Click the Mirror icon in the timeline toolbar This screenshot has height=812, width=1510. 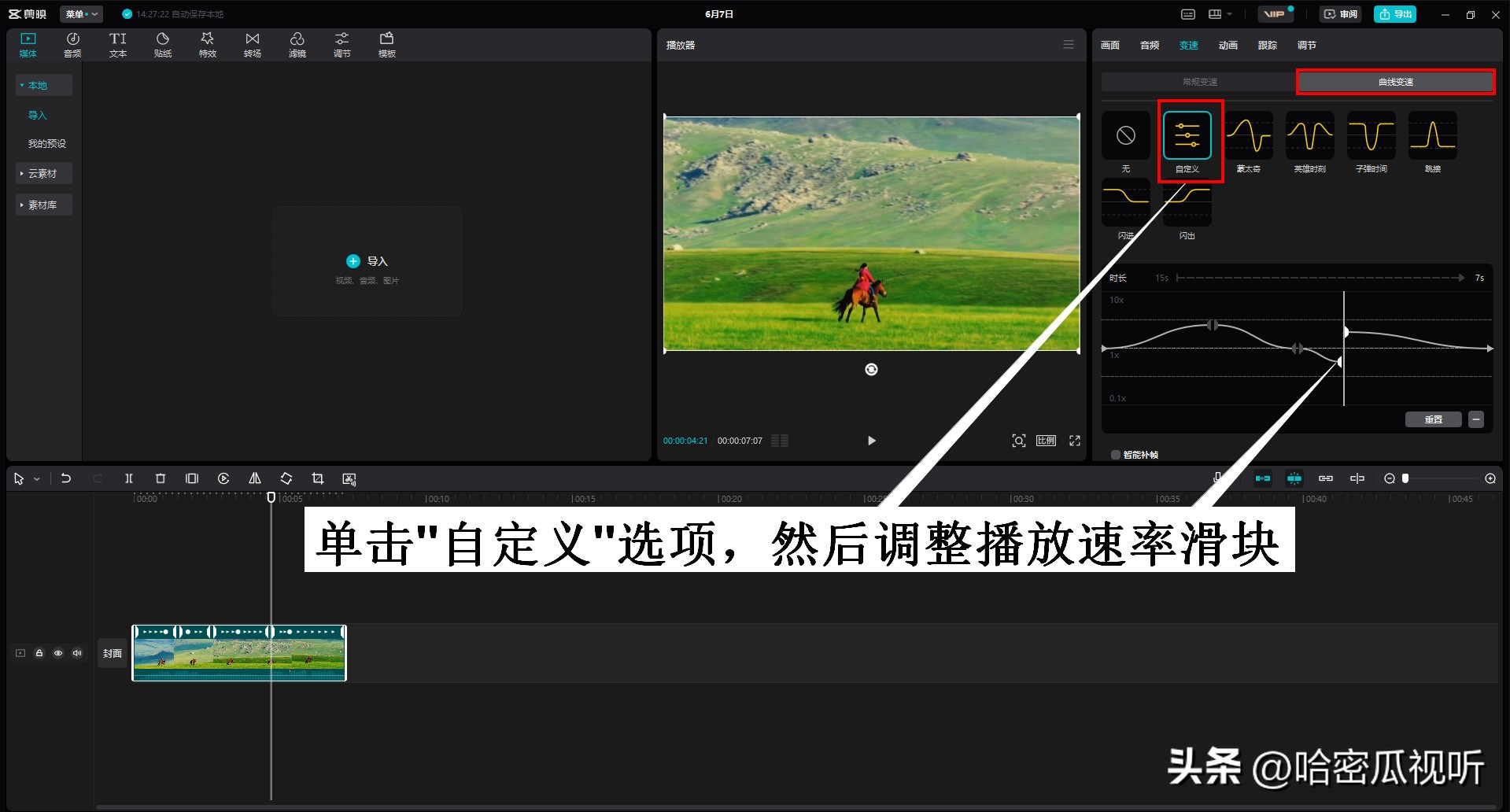255,478
